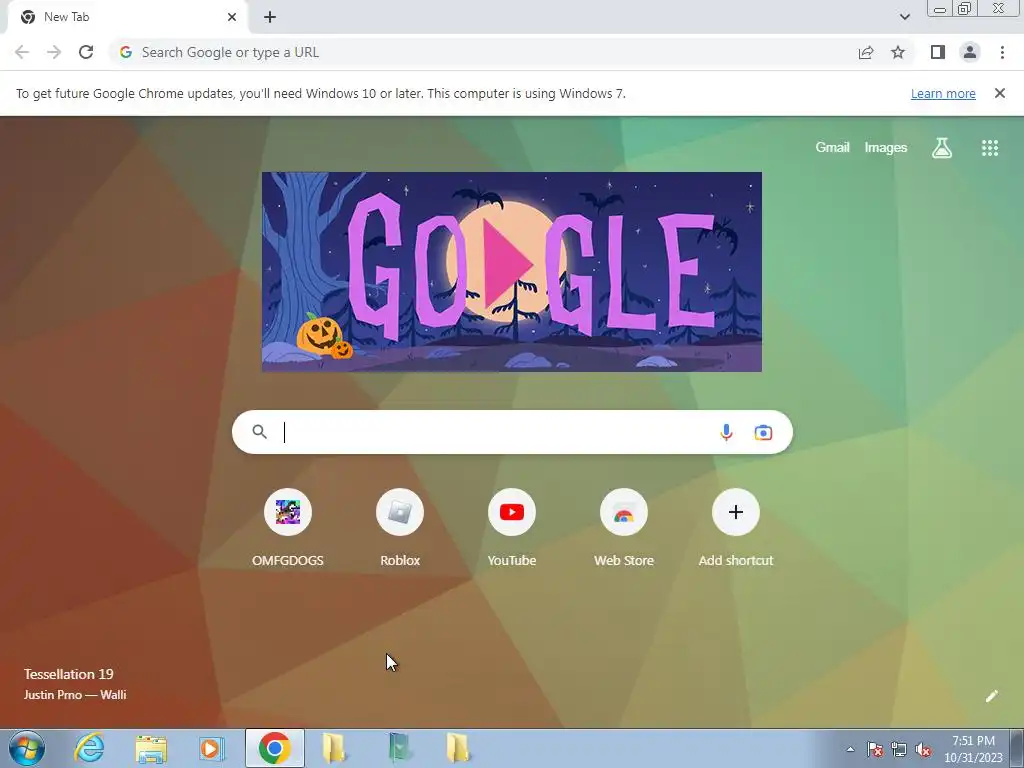
Task: Launch Internet Explorer from taskbar
Action: (89, 748)
